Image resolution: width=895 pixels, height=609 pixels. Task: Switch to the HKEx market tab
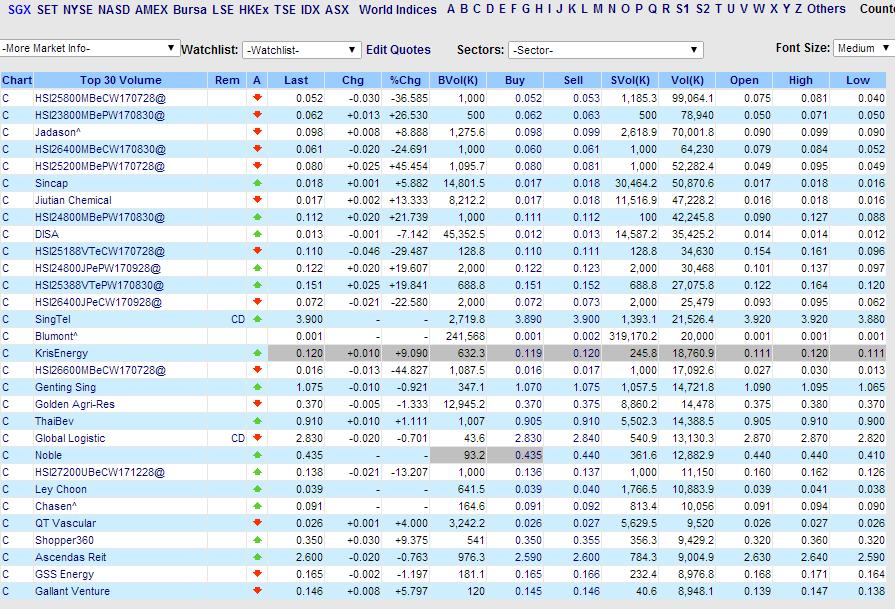pos(253,10)
